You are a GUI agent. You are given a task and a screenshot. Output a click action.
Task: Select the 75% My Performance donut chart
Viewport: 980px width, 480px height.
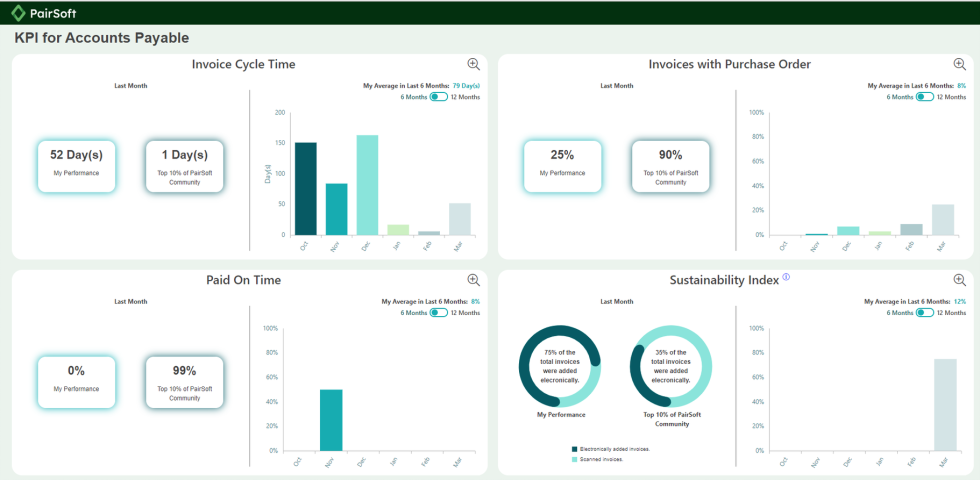560,366
